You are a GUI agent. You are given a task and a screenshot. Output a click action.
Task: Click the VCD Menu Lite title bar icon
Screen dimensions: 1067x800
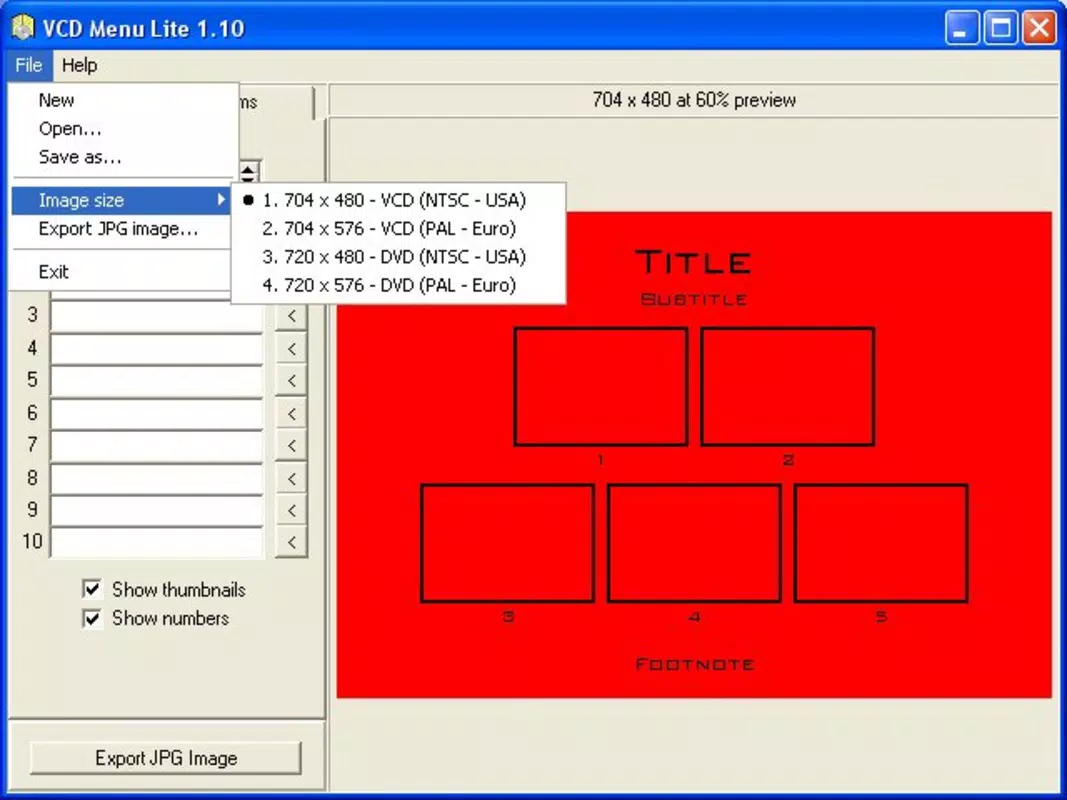[x=22, y=27]
